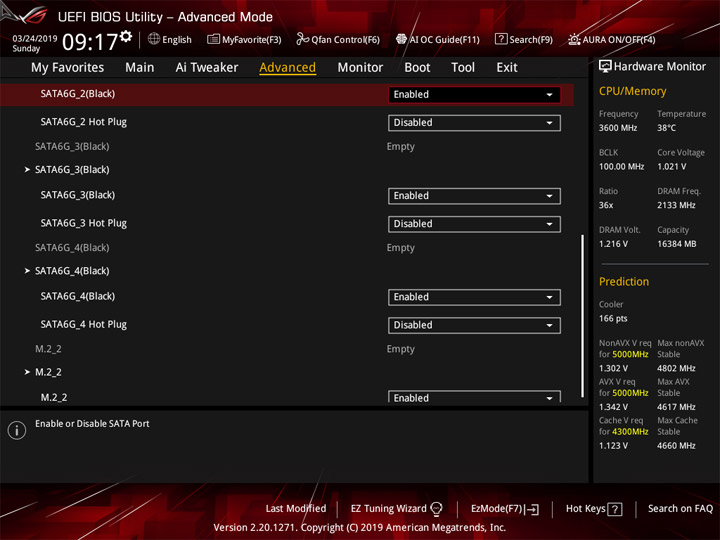Click the settings list scrollbar
720x540 pixels.
[x=582, y=316]
